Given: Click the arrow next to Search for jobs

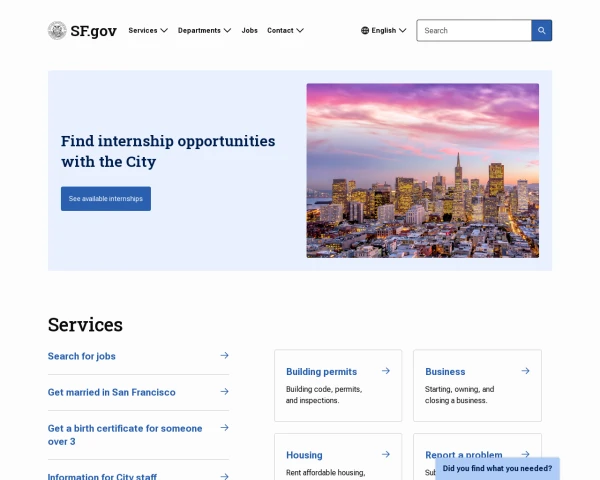Looking at the screenshot, I should click(x=224, y=355).
